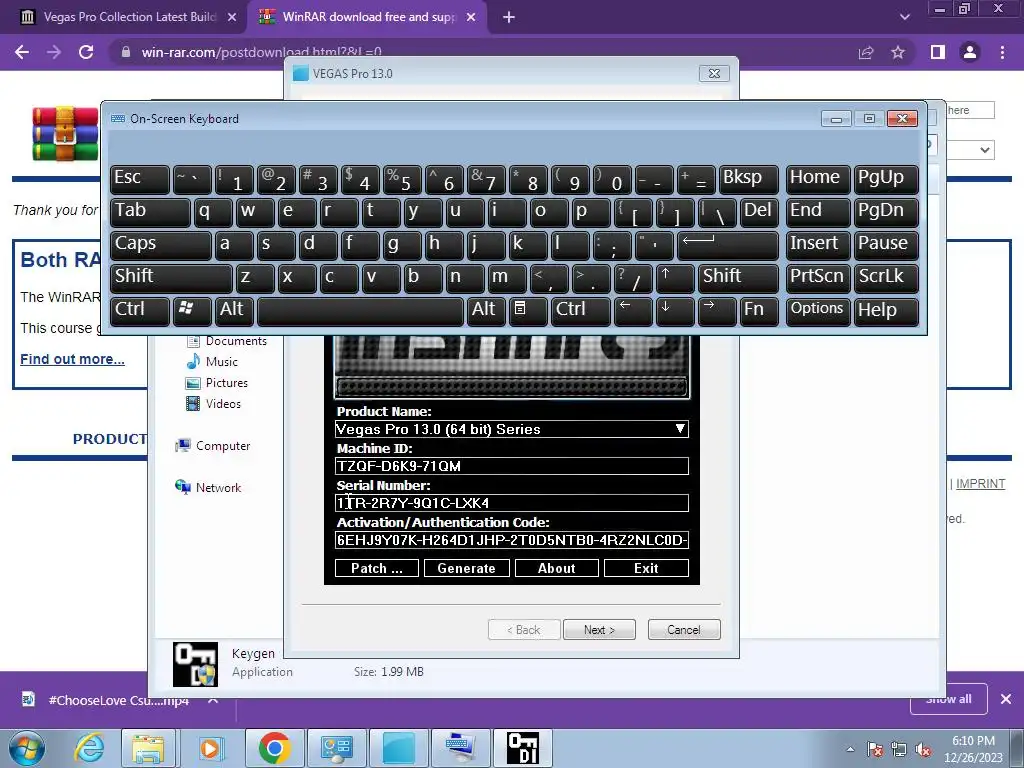Screen dimensions: 1024x768
Task: Switch to On-Screen Keyboard taskbar icon
Action: [460, 748]
